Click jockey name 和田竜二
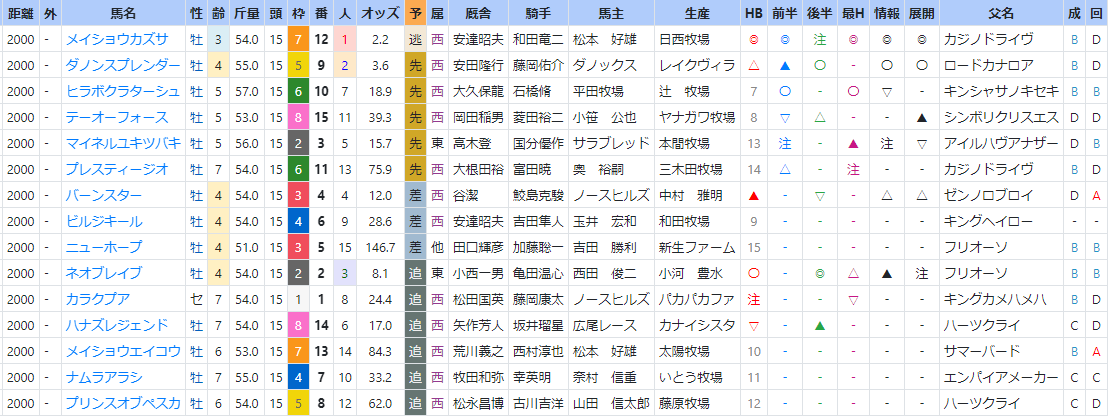The height and width of the screenshot is (416, 1108). point(538,40)
